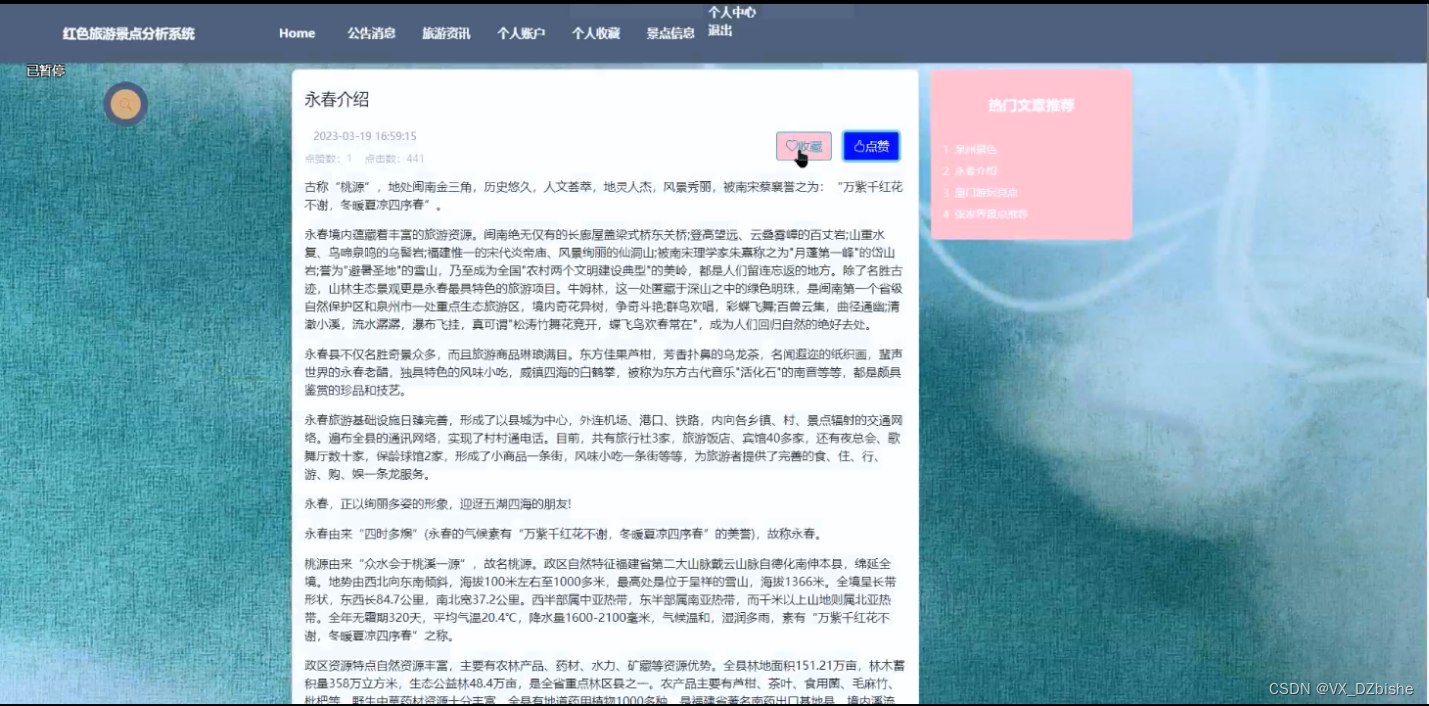Open the 个人账户 menu item

[521, 33]
